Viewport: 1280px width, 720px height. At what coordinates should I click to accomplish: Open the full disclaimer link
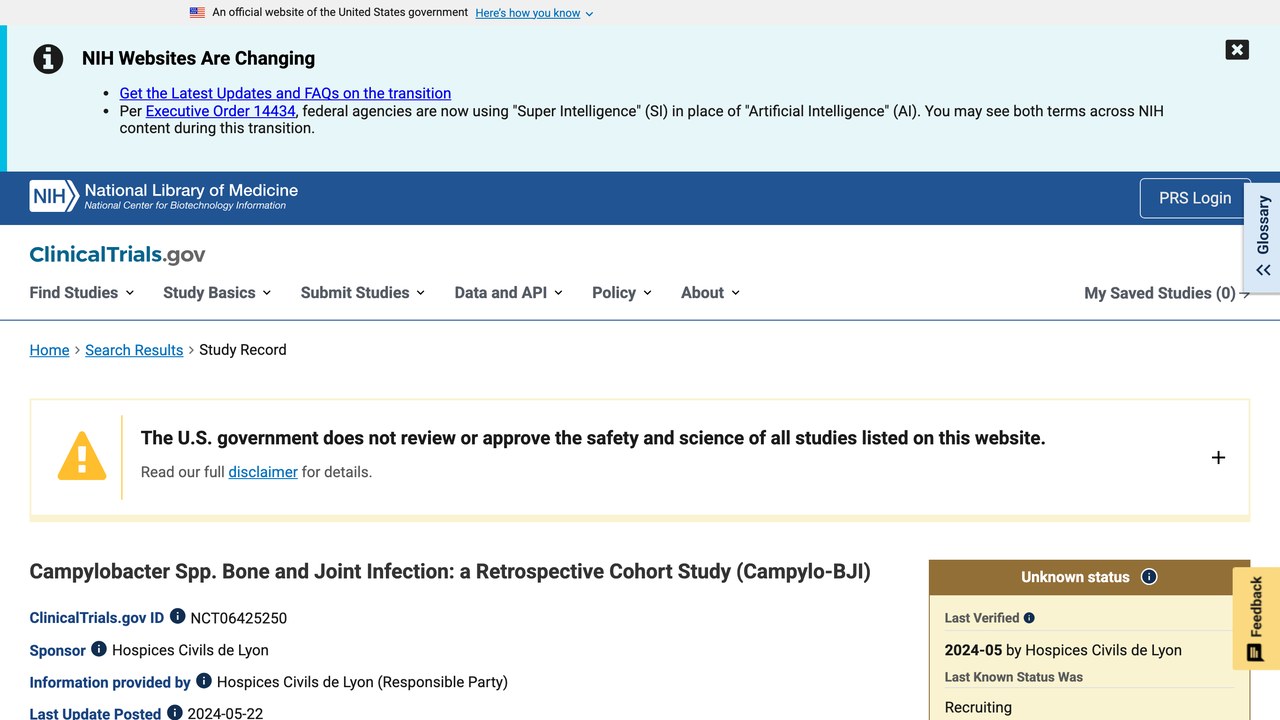point(263,472)
